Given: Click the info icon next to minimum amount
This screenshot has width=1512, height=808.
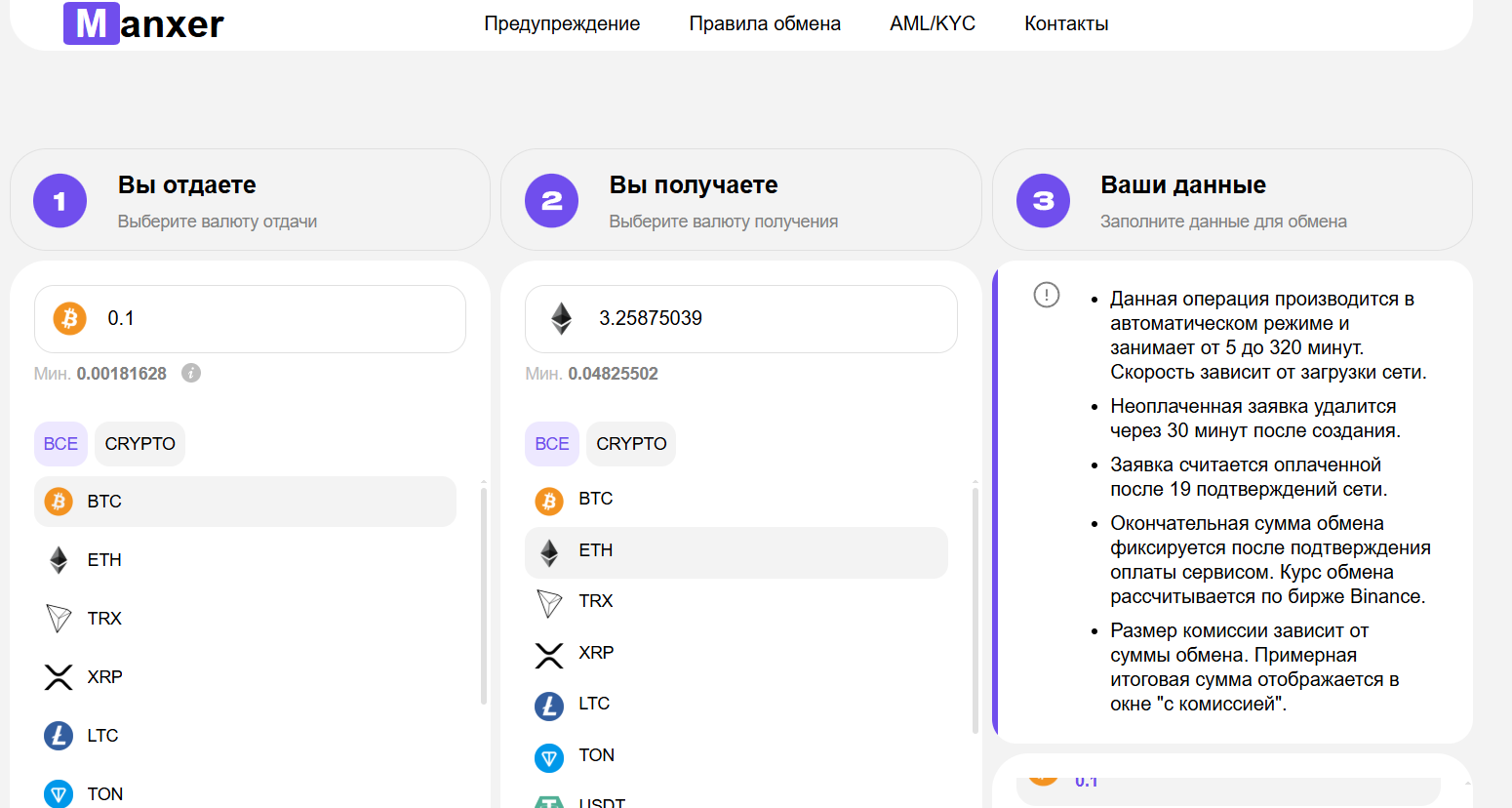Looking at the screenshot, I should pos(191,373).
